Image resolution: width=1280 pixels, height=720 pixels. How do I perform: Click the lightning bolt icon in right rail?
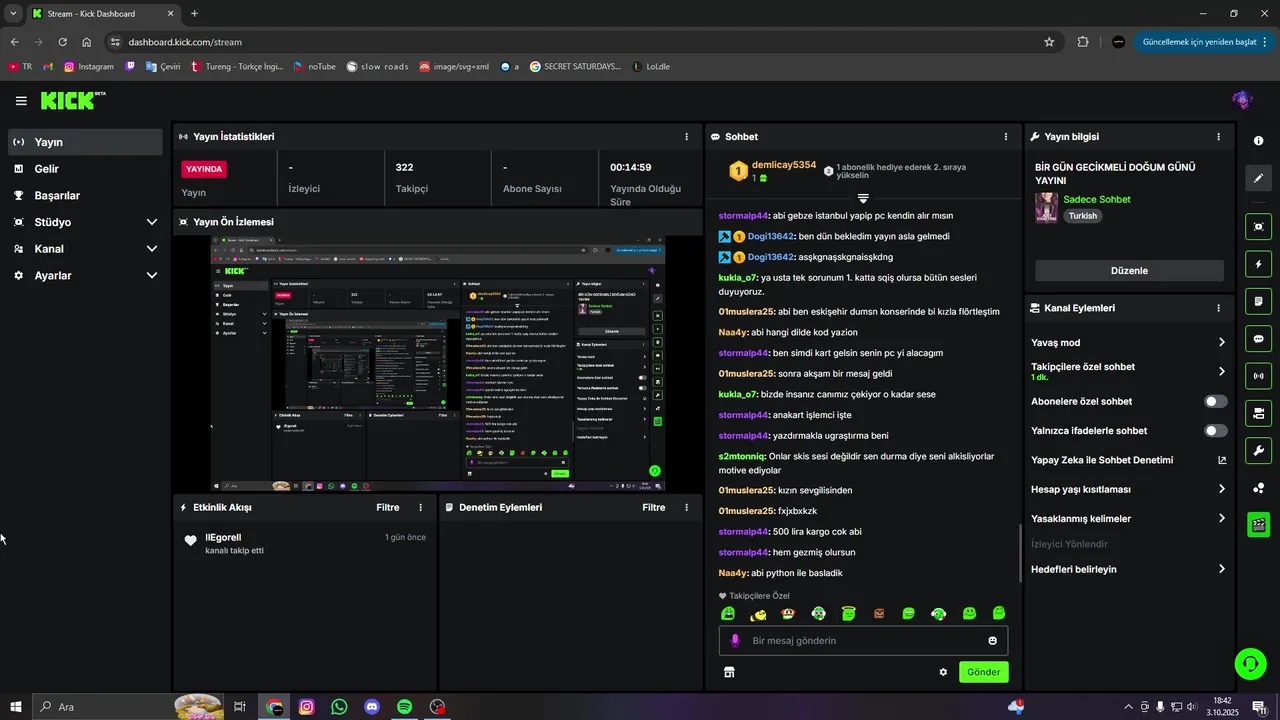click(x=1259, y=264)
